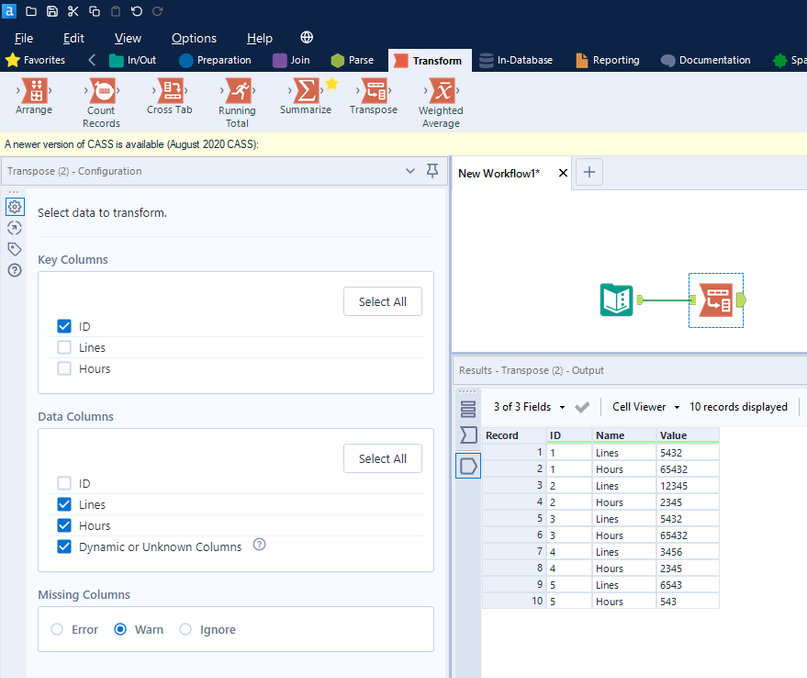This screenshot has width=807, height=678.
Task: Copy the selection with the copy icon
Action: point(94,11)
